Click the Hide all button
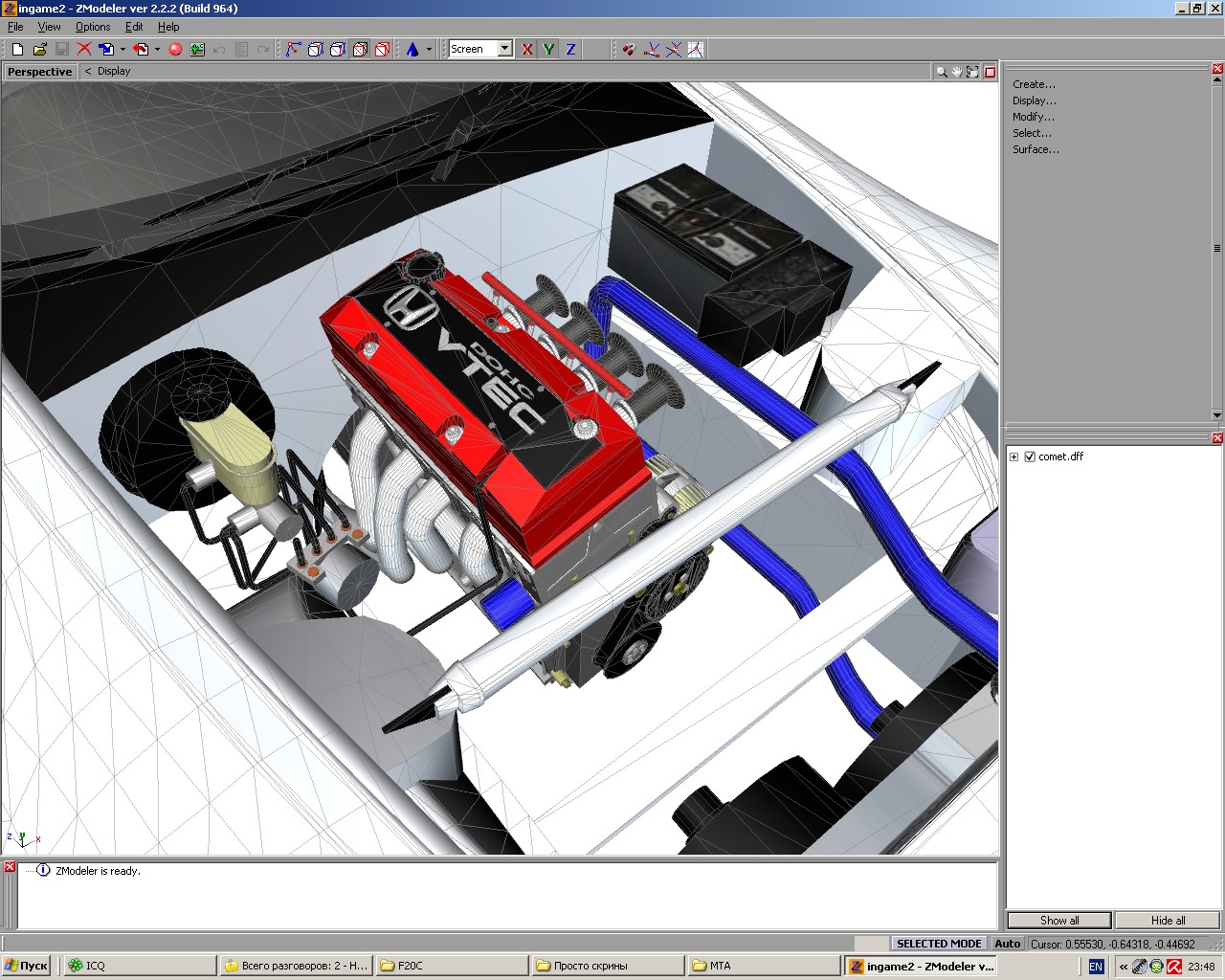Viewport: 1225px width, 980px height. coord(1168,921)
